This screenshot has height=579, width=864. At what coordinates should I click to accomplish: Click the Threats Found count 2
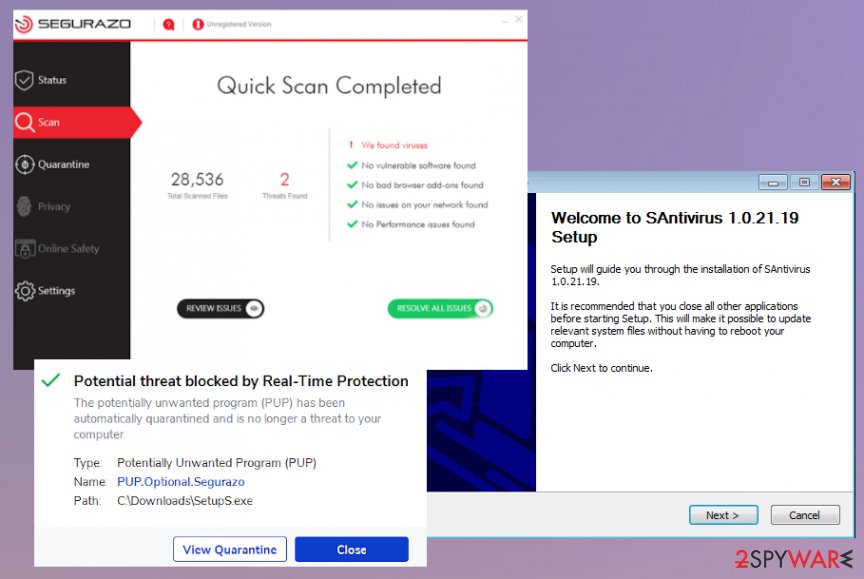tap(285, 179)
